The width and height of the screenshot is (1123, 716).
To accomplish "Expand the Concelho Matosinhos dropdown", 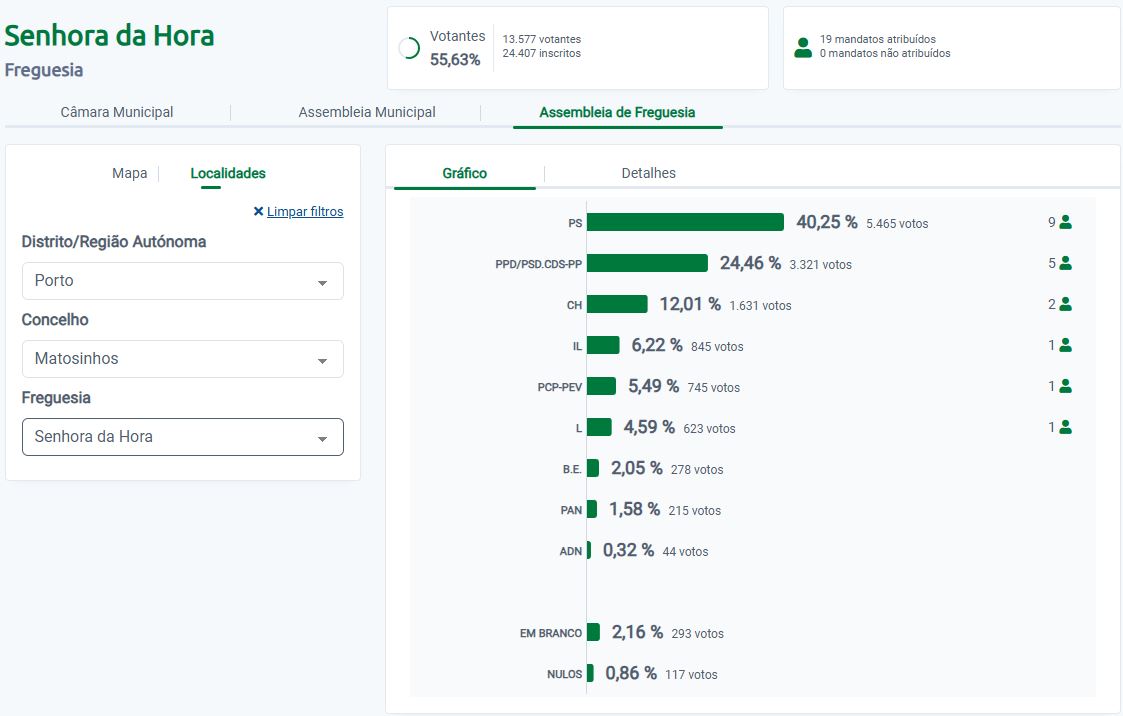I will pyautogui.click(x=183, y=359).
